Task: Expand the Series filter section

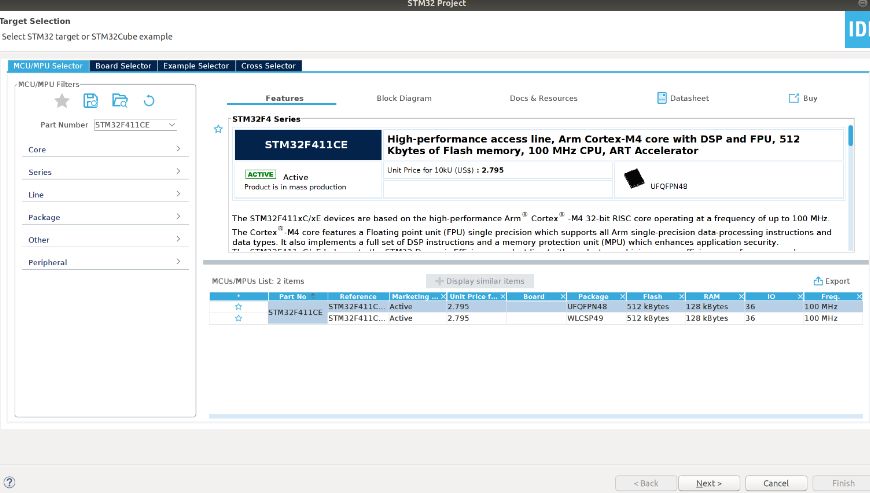Action: [105, 172]
